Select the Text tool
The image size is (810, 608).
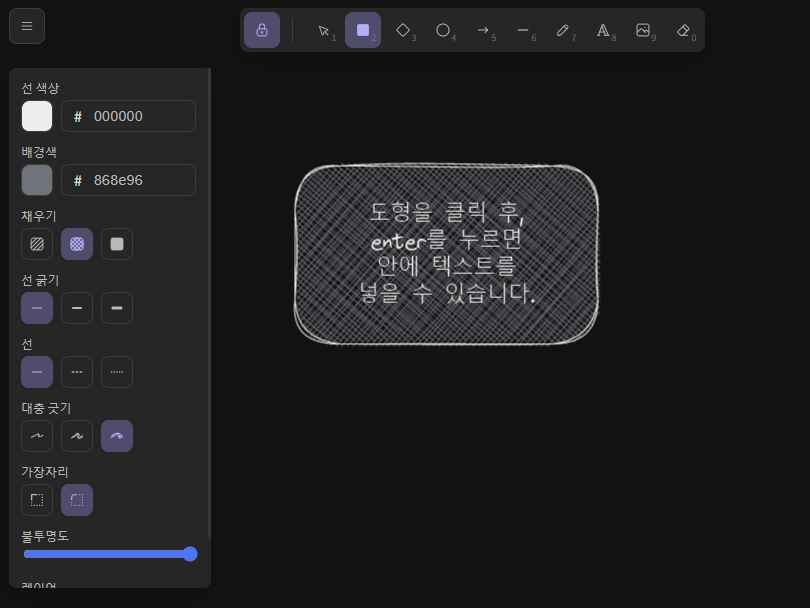604,30
